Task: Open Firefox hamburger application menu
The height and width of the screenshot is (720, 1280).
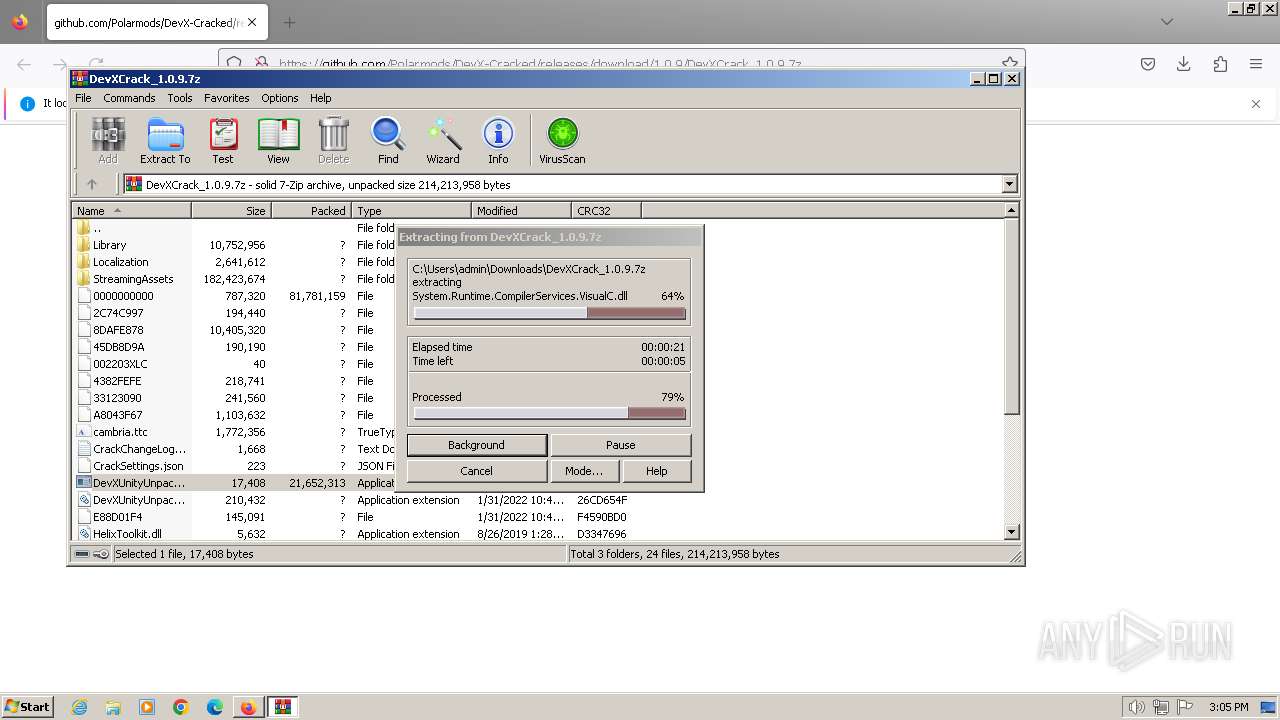Action: pos(1256,64)
